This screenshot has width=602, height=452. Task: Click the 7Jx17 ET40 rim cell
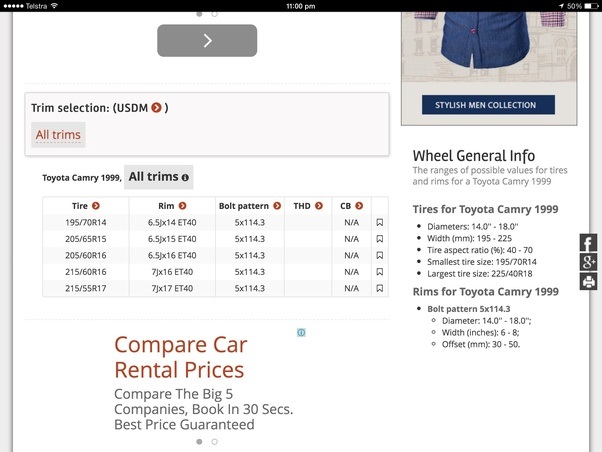[172, 288]
